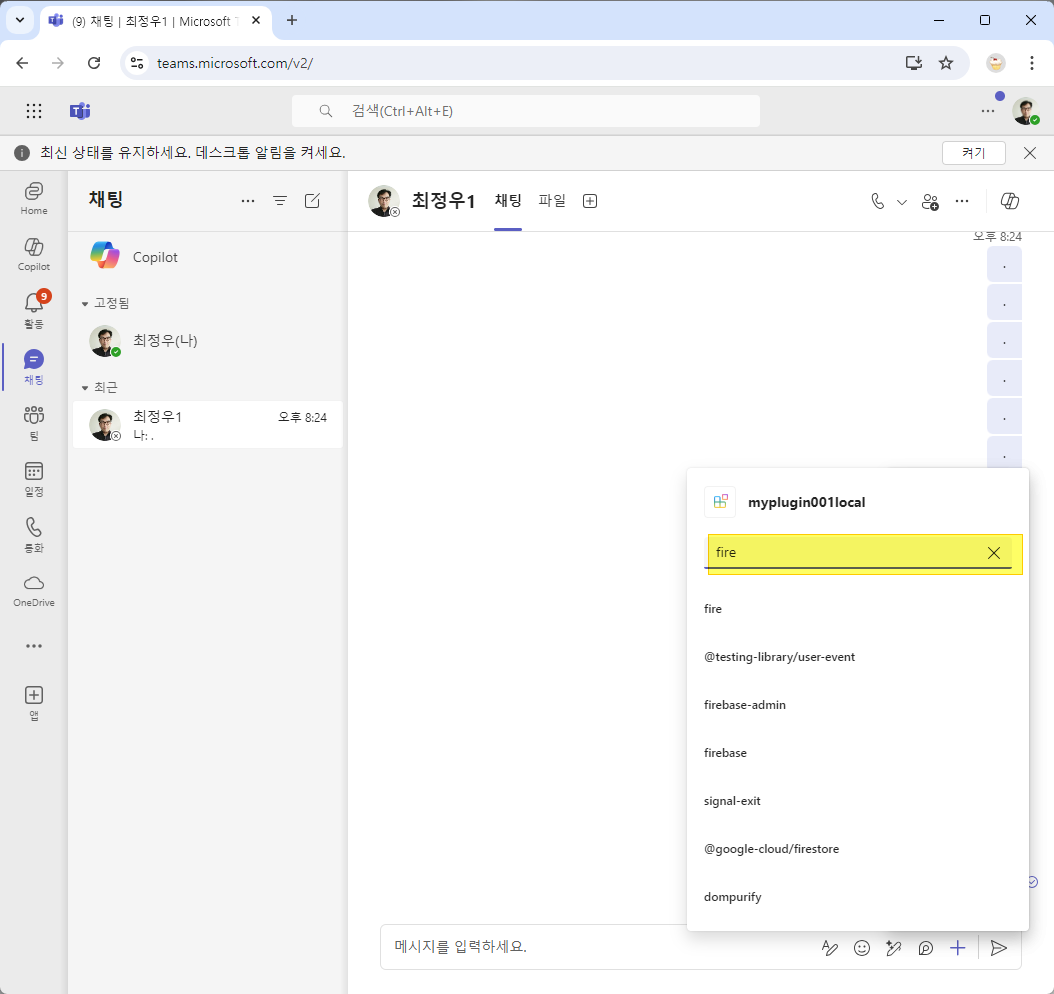Screen dimensions: 1054x994
Task: Open more options in the chat header
Action: pyautogui.click(x=962, y=201)
